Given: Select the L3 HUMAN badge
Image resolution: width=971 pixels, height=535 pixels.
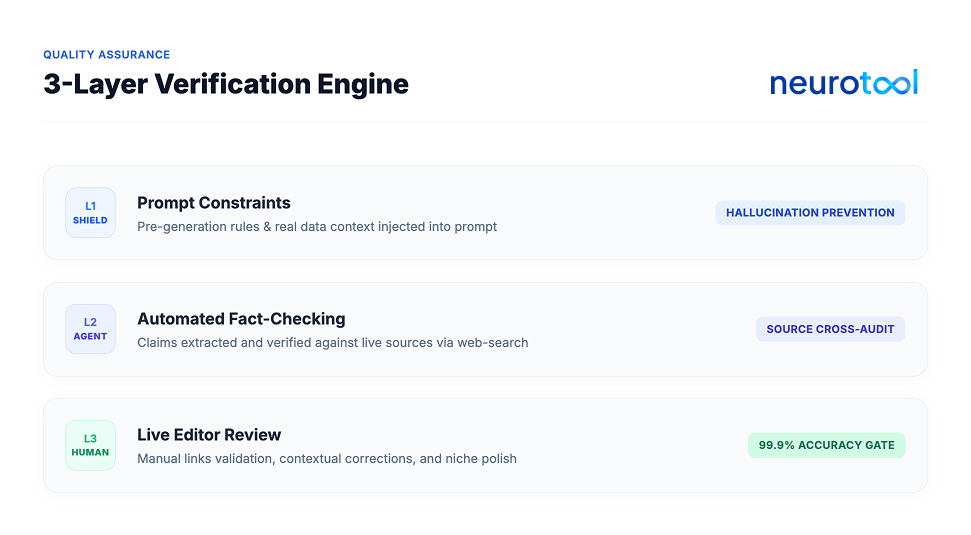Looking at the screenshot, I should tap(90, 445).
